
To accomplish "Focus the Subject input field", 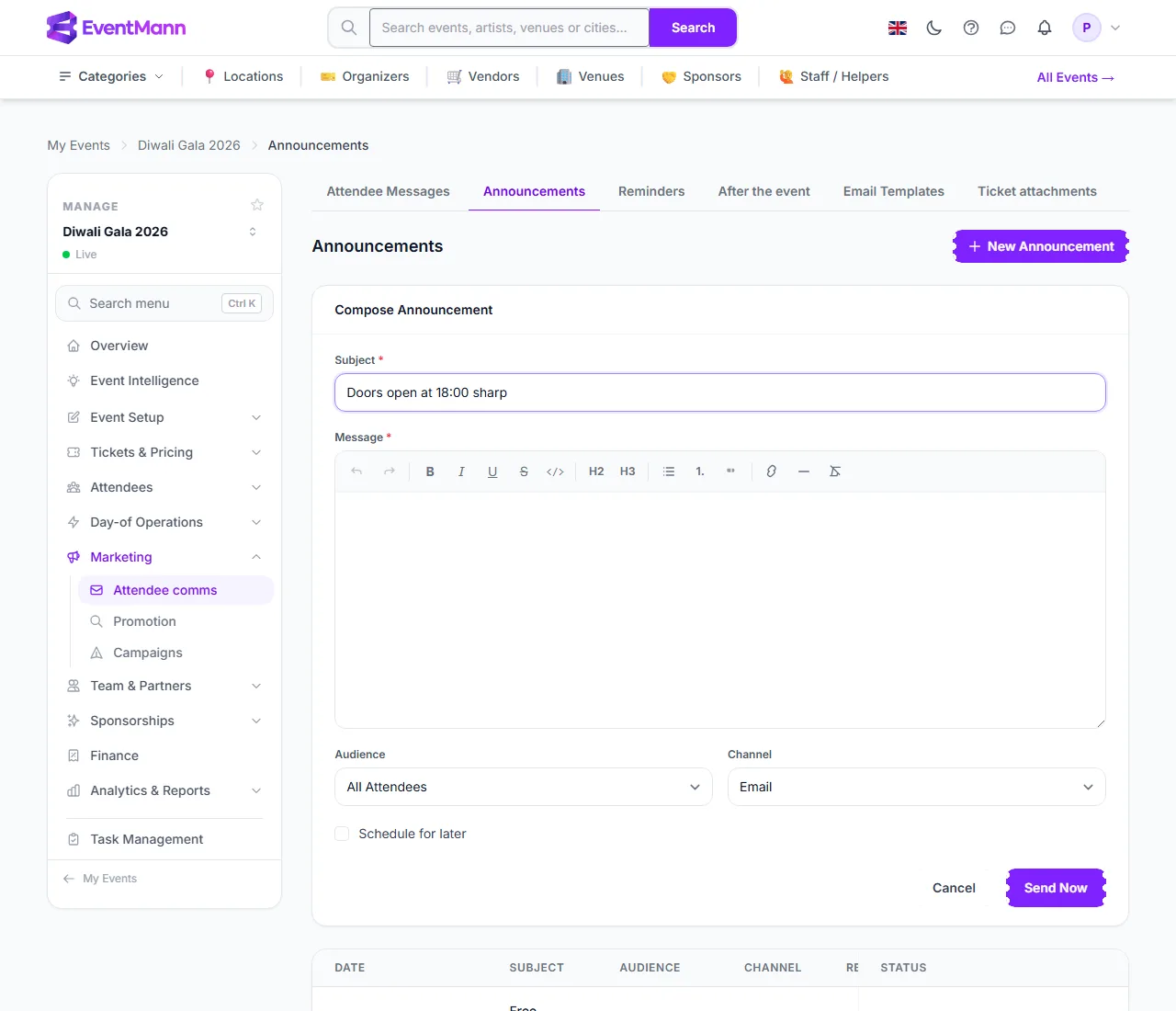I will click(720, 392).
